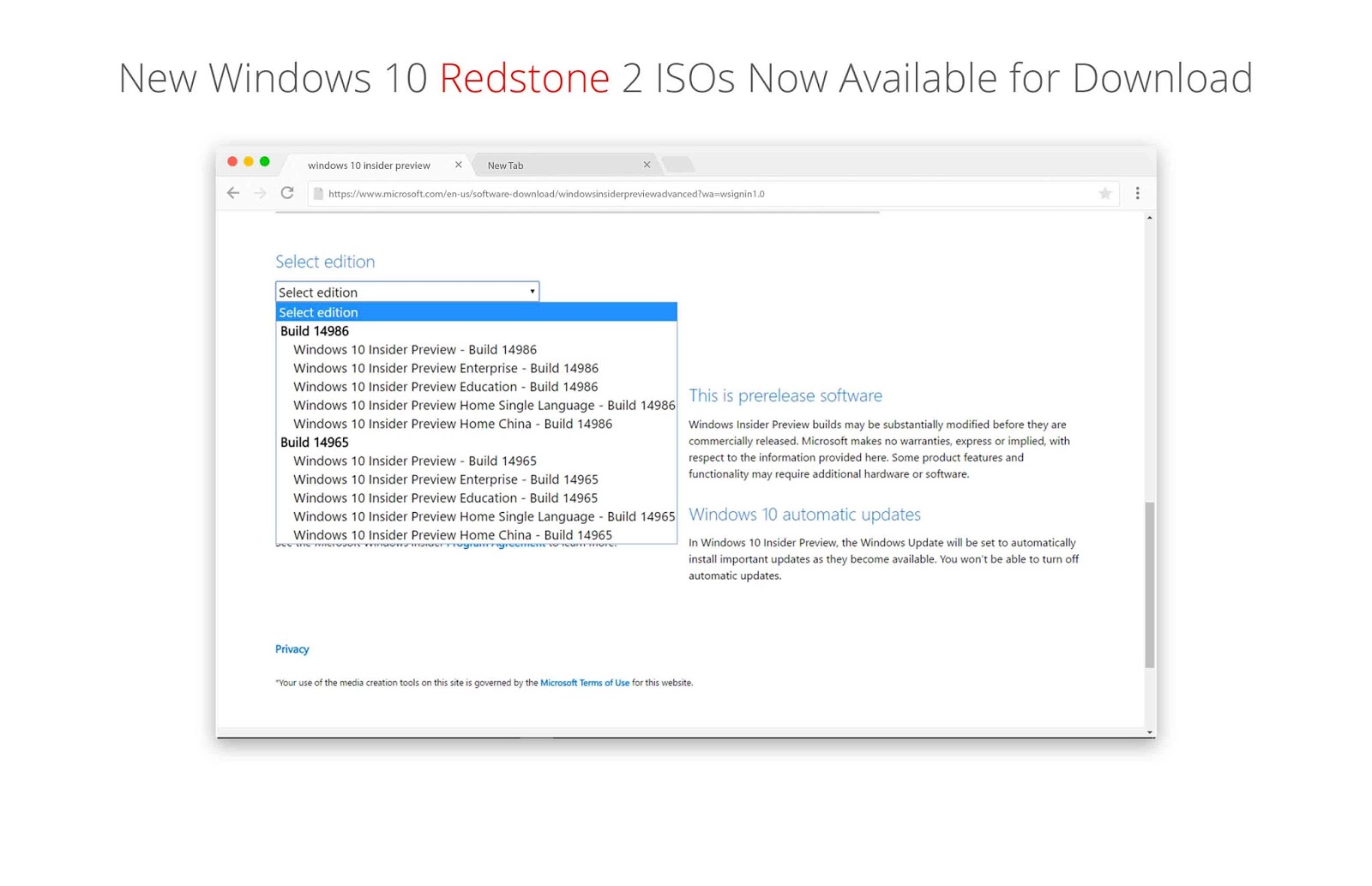Click the Redstone word in title
Viewport: 1372px width, 886px height.
coord(525,78)
